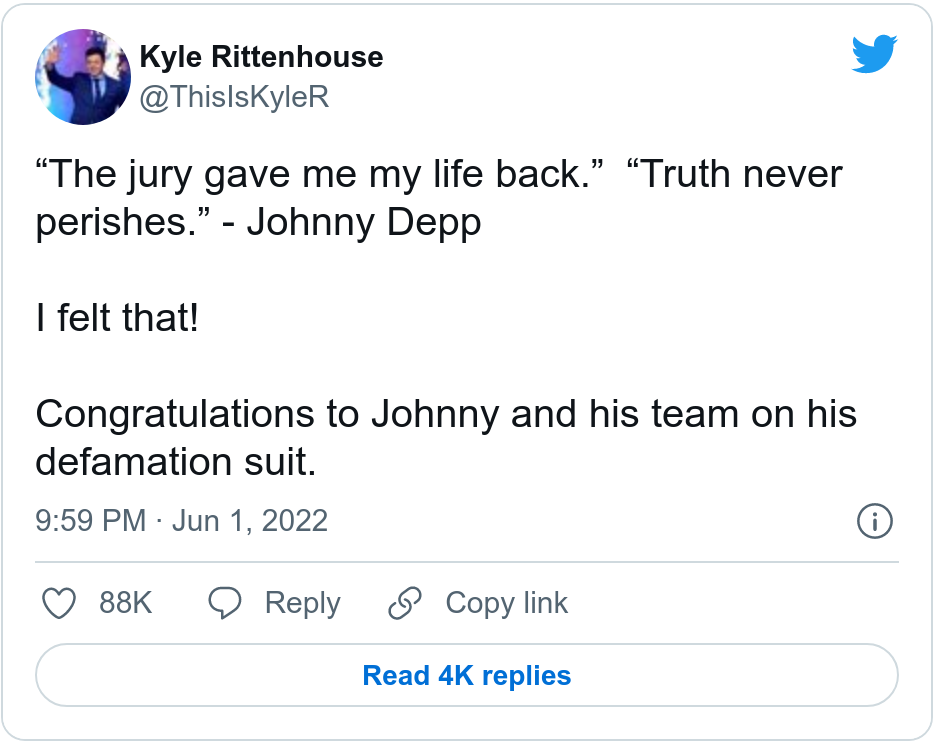Click the reply speech bubble icon

pyautogui.click(x=225, y=603)
